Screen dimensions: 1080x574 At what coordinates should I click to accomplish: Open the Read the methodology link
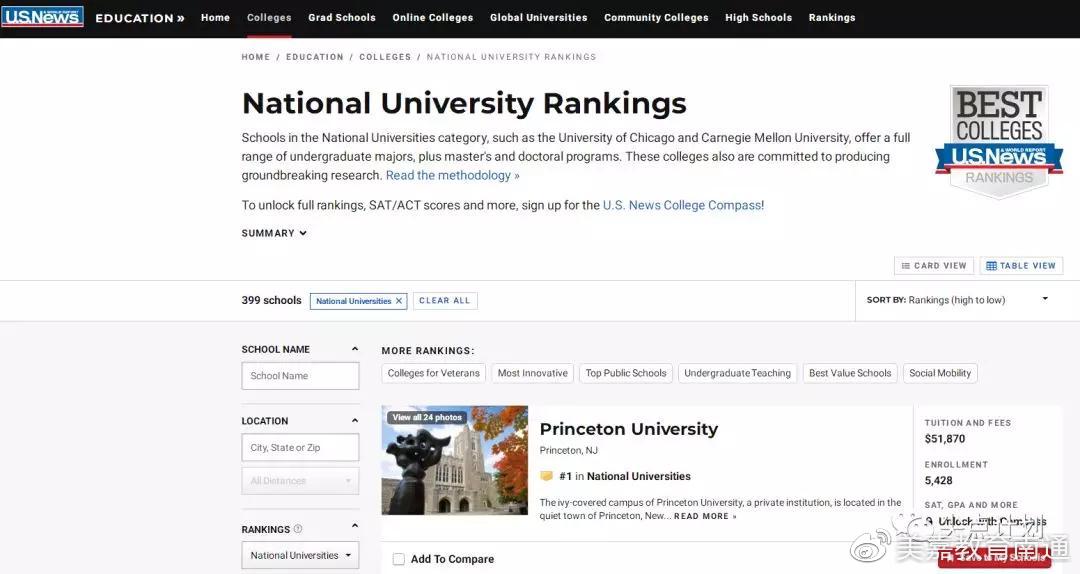[x=452, y=176]
